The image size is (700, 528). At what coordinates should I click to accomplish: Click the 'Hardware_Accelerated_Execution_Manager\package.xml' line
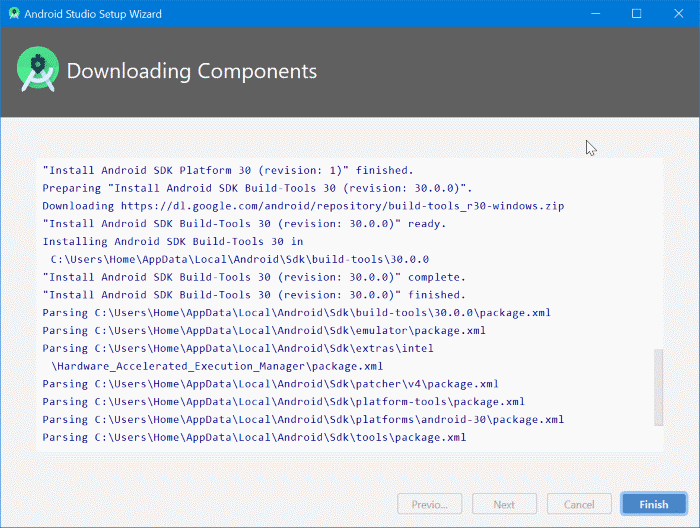click(217, 367)
